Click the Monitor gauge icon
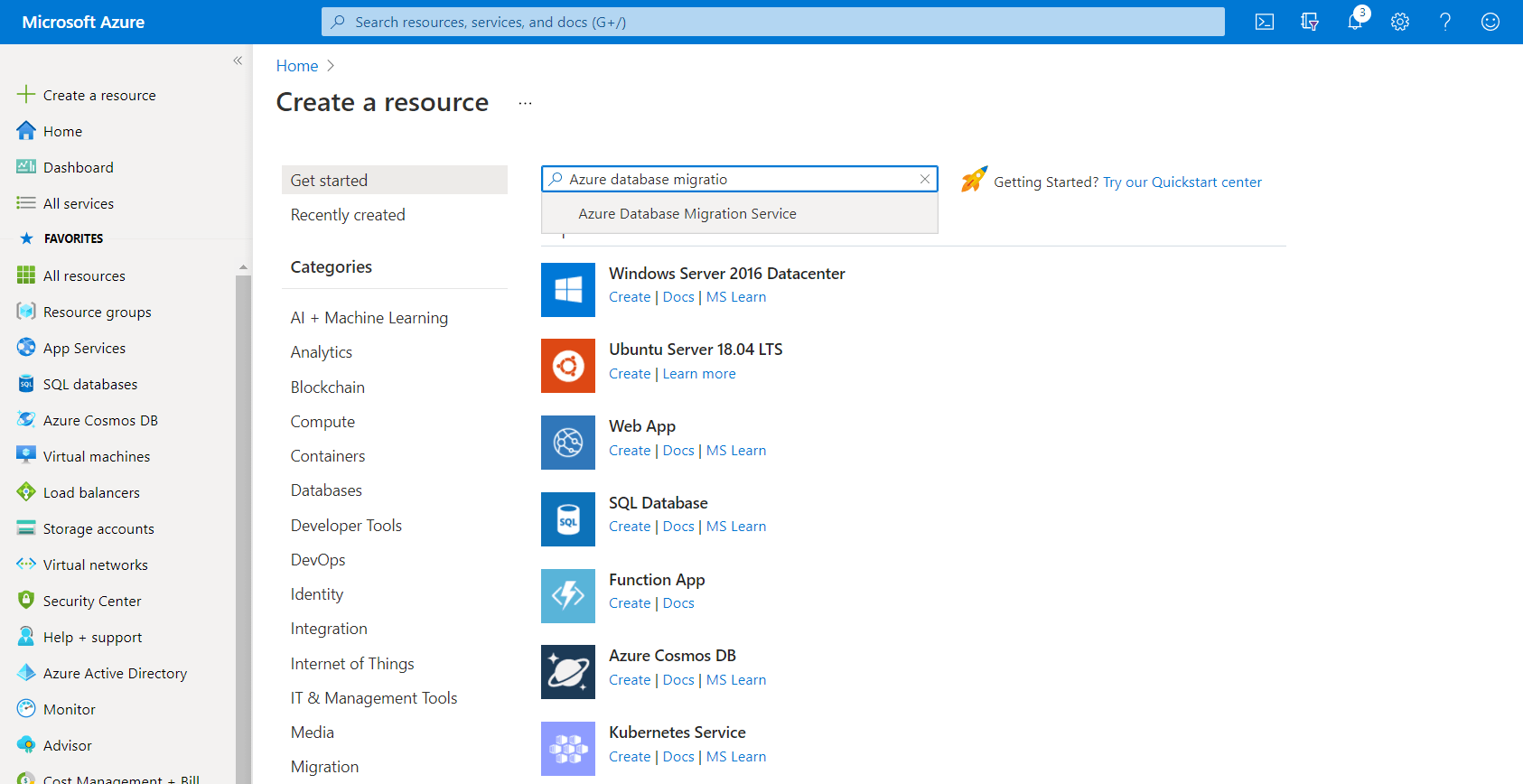 (x=26, y=709)
